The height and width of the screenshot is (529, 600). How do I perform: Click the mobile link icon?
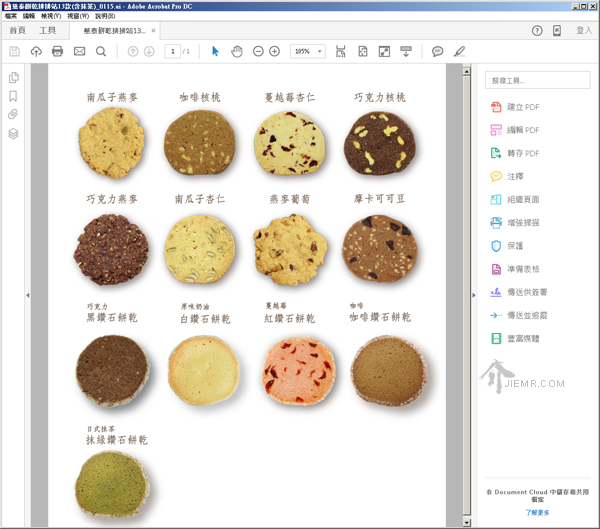pos(557,31)
